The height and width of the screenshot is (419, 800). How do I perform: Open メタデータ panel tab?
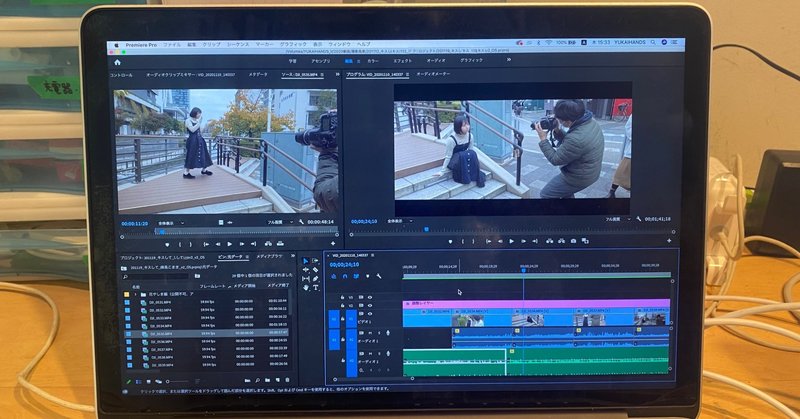(258, 75)
